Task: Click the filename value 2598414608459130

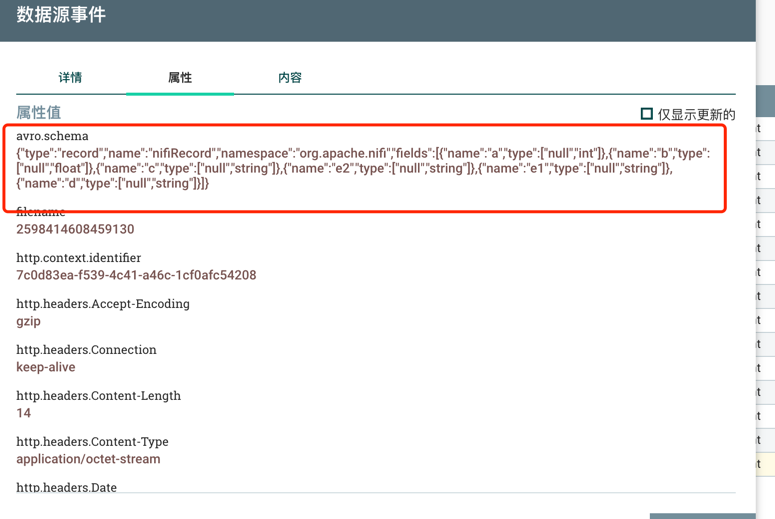Action: click(75, 229)
